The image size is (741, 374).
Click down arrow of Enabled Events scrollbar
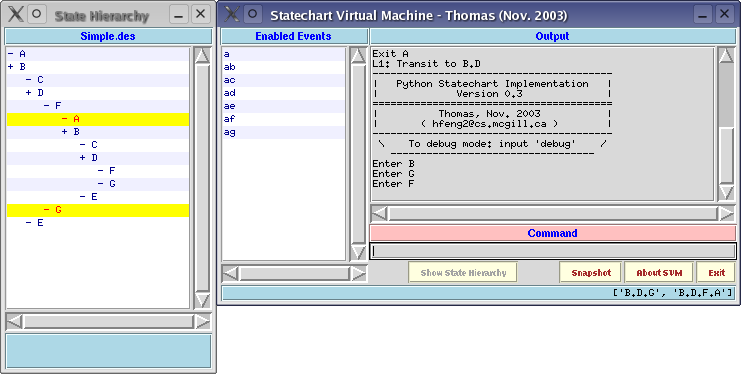pos(358,252)
